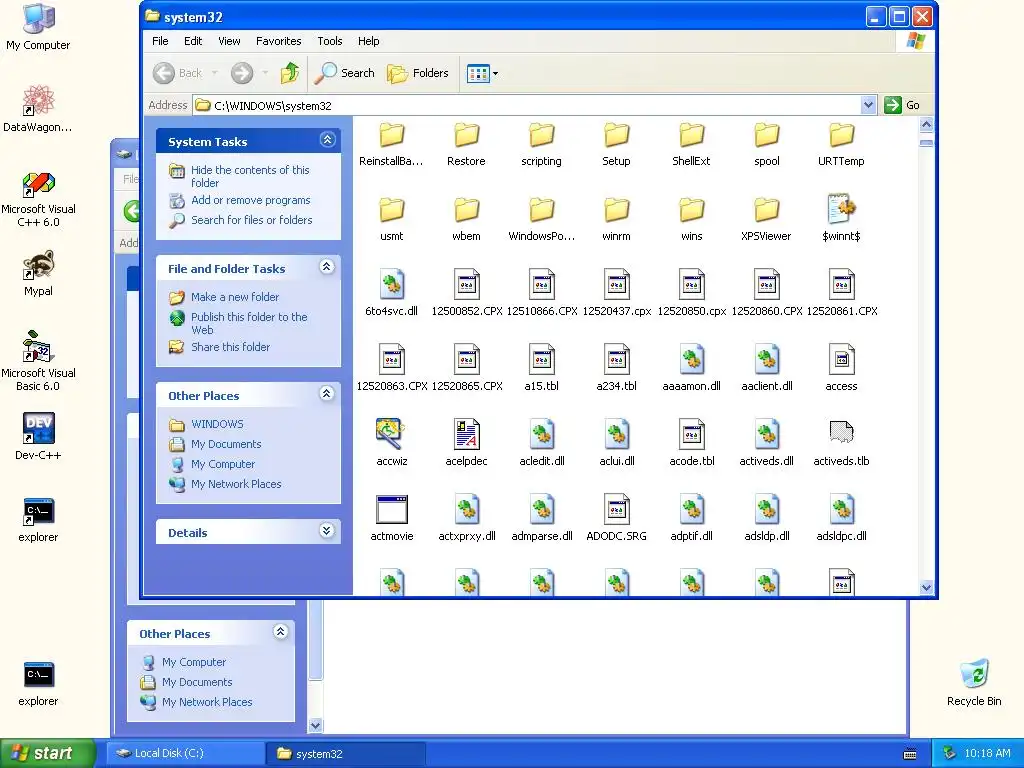Viewport: 1024px width, 768px height.
Task: Collapse Other Places in Local Disk window
Action: (281, 632)
